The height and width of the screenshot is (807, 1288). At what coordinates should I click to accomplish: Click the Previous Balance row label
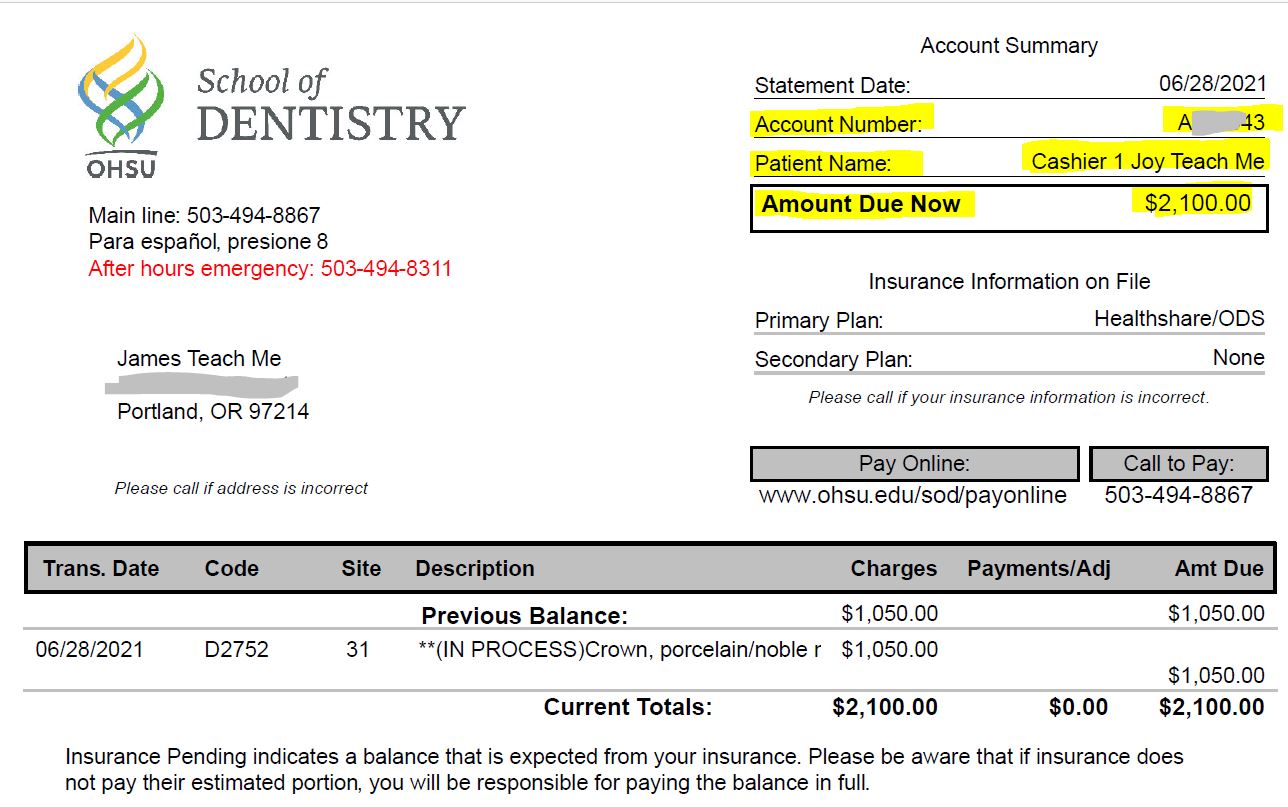pyautogui.click(x=524, y=615)
